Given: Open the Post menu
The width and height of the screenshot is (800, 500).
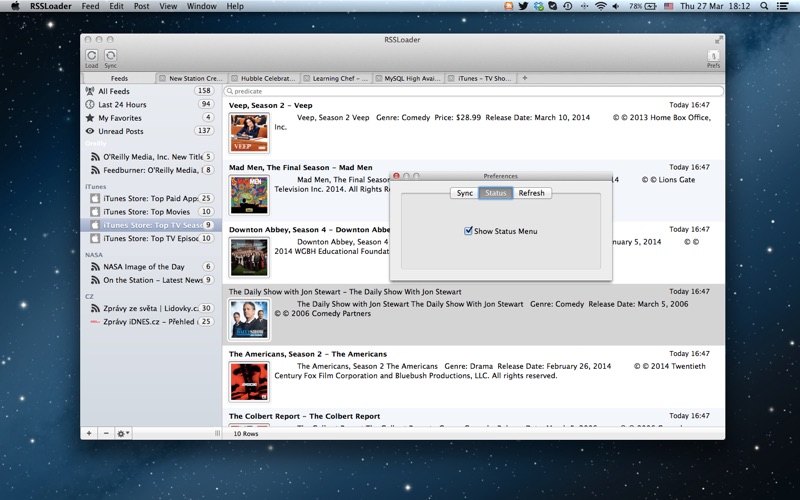Looking at the screenshot, I should pyautogui.click(x=141, y=6).
